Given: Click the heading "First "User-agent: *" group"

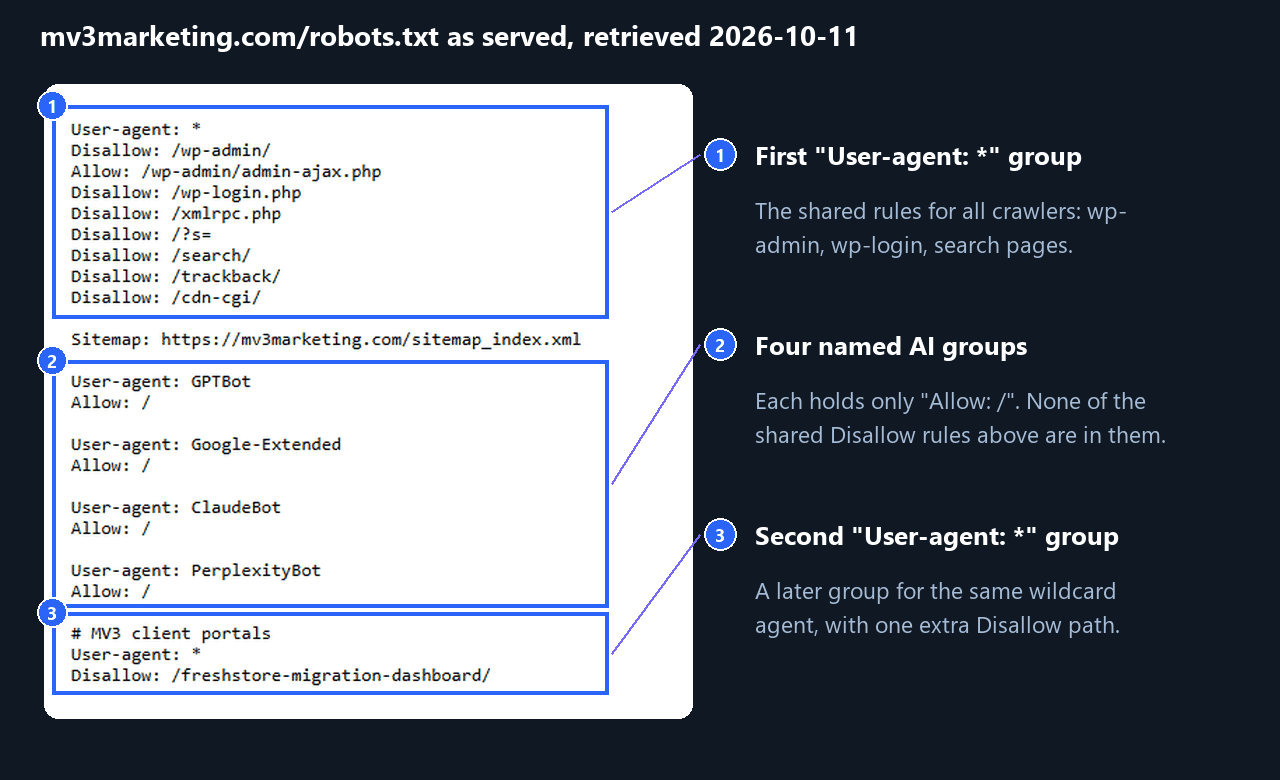Looking at the screenshot, I should [x=918, y=157].
